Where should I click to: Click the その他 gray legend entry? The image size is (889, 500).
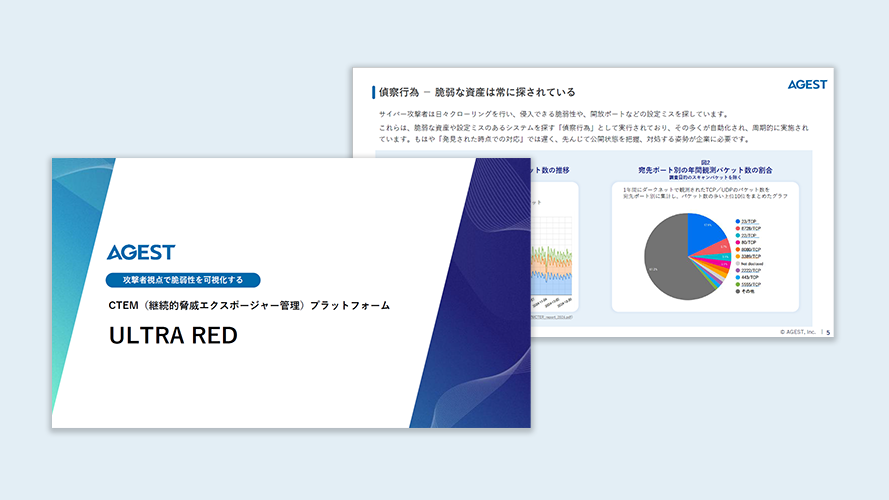pyautogui.click(x=745, y=291)
